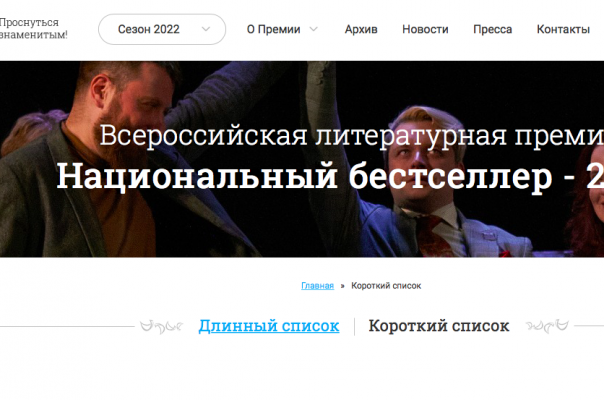Click the chevron arrow inside Сезон 2022 selector
This screenshot has width=604, height=400.
click(x=206, y=29)
